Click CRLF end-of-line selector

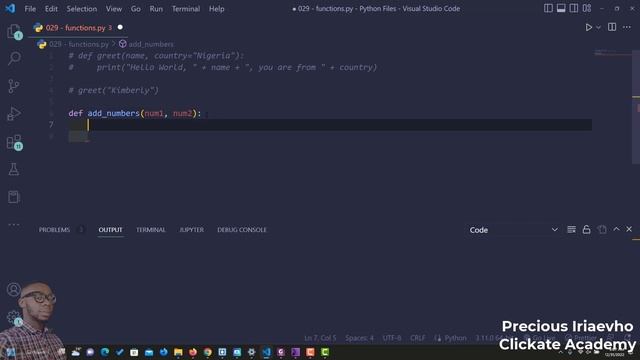[x=418, y=338]
